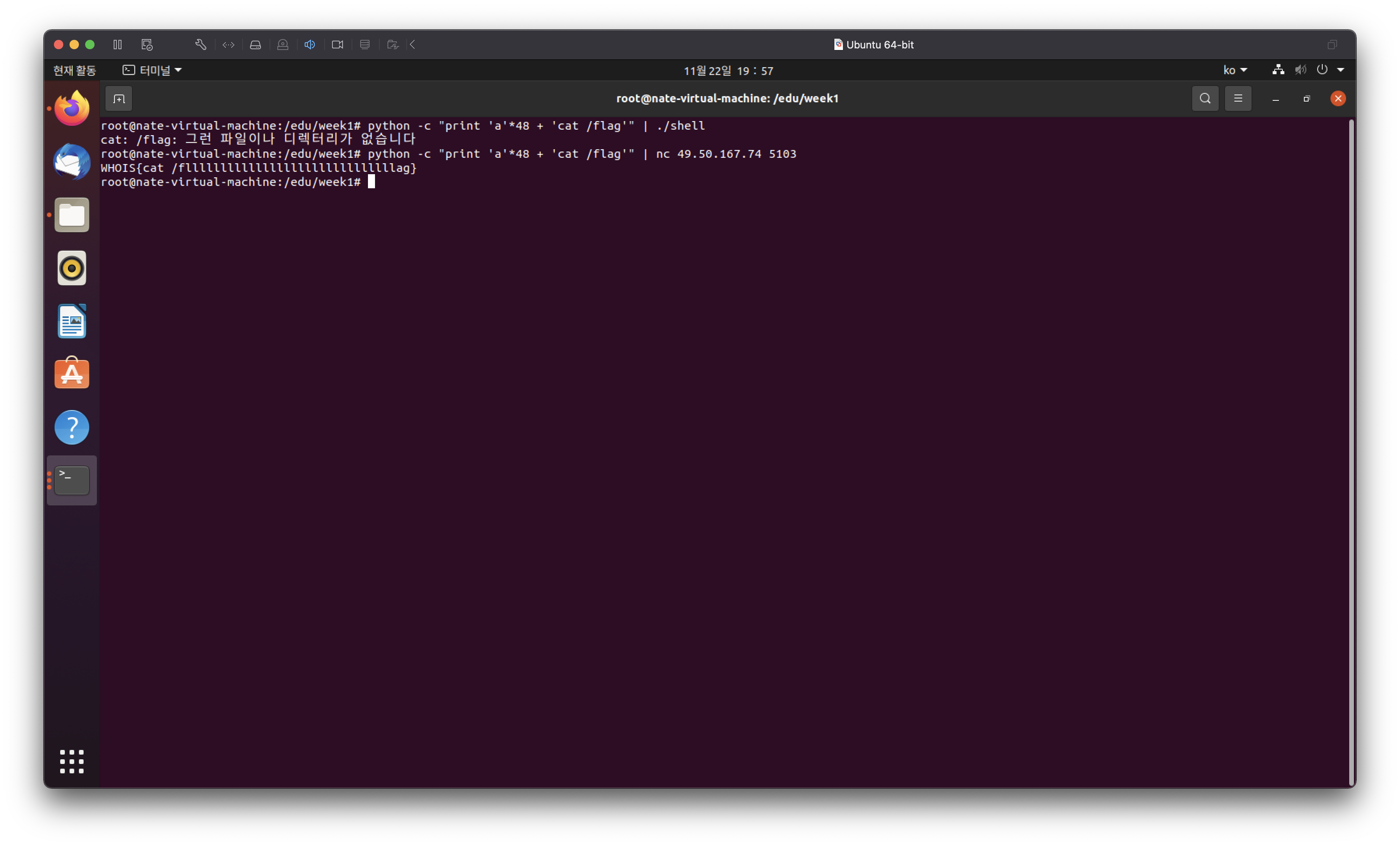Open the clock date menu
Viewport: 1400px width, 846px height.
point(728,71)
